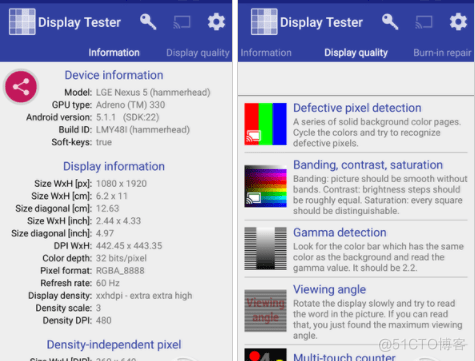Select color depth value 32 bits/pixel
Viewport: 475px width, 361px height.
[x=121, y=258]
